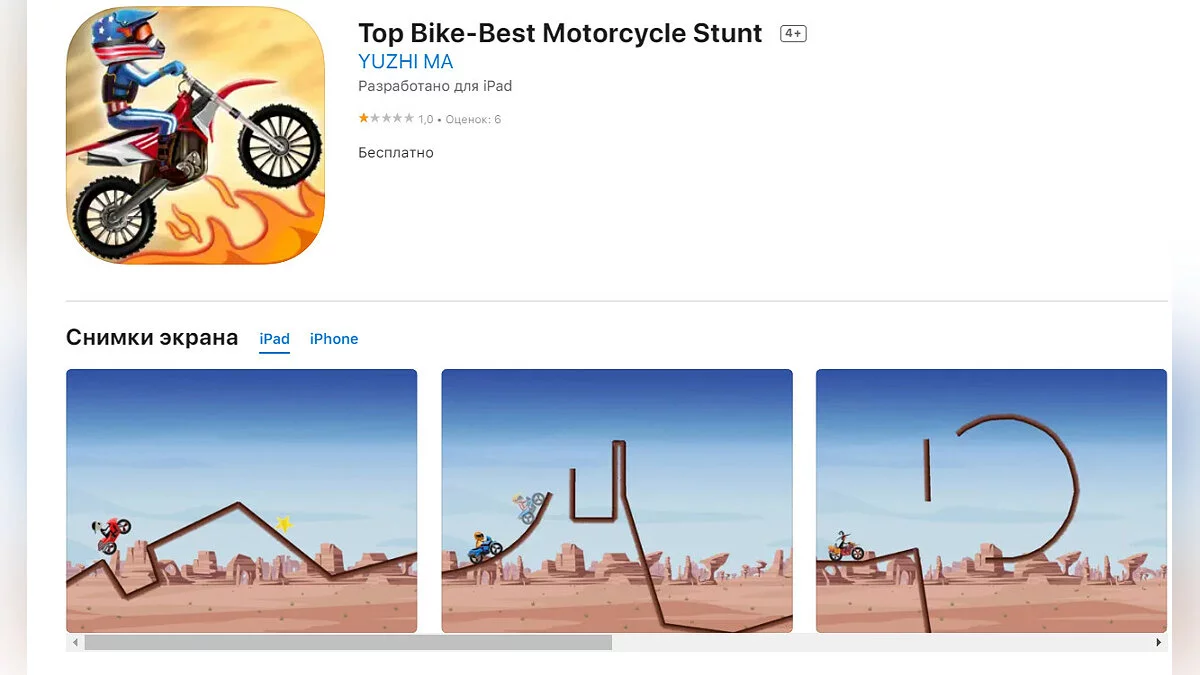Click the Оценок: 6 ratings count
1200x675 pixels.
point(473,119)
